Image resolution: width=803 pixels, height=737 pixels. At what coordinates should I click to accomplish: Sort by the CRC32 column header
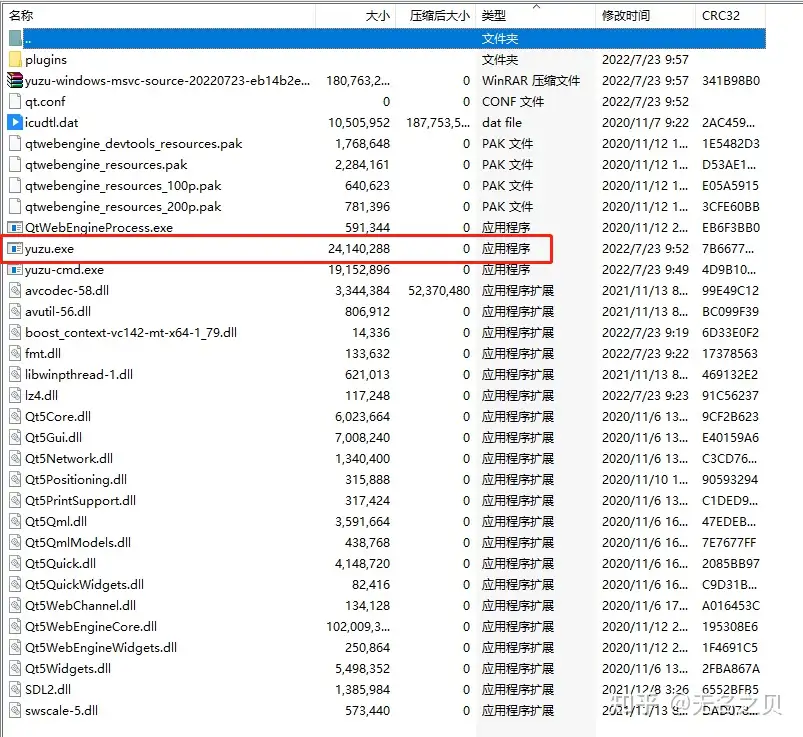731,15
